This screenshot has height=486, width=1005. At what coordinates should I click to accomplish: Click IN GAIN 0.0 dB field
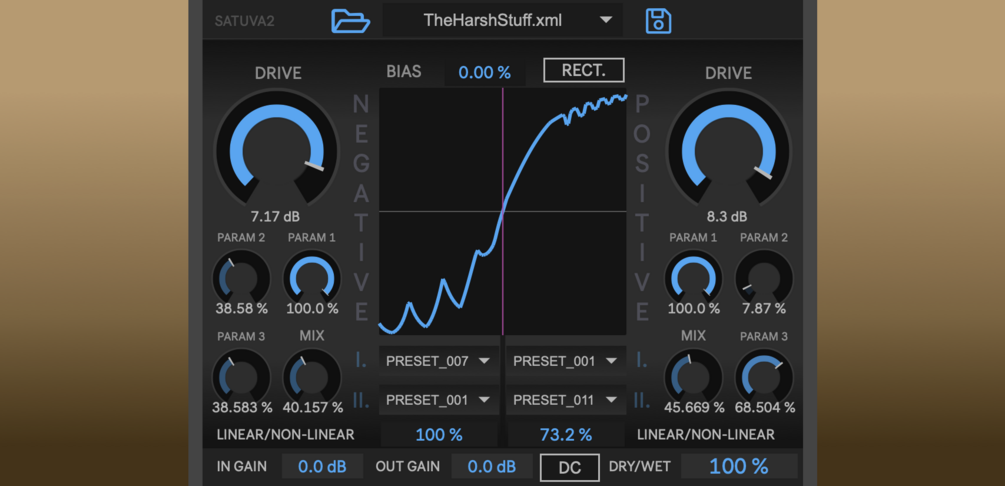322,467
